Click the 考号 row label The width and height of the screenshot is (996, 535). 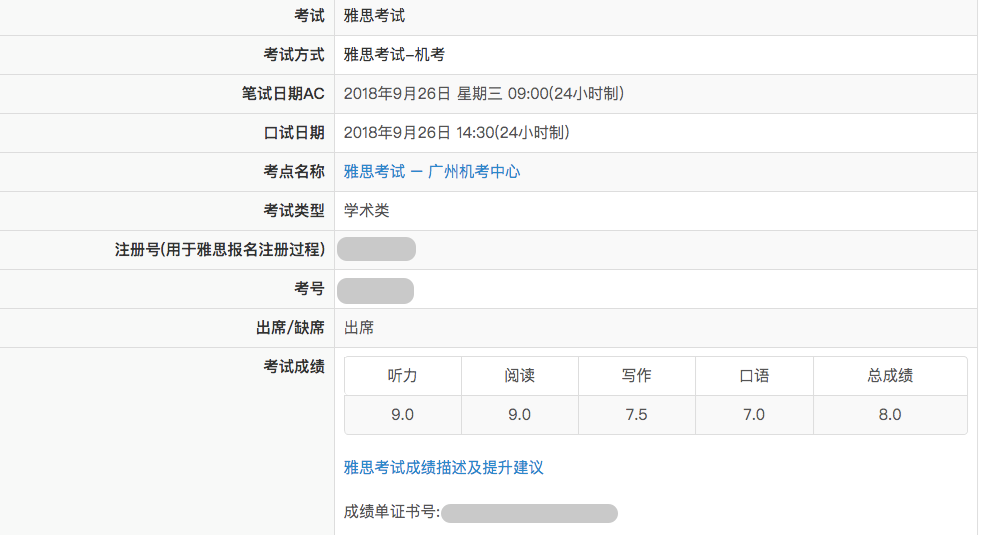point(309,288)
